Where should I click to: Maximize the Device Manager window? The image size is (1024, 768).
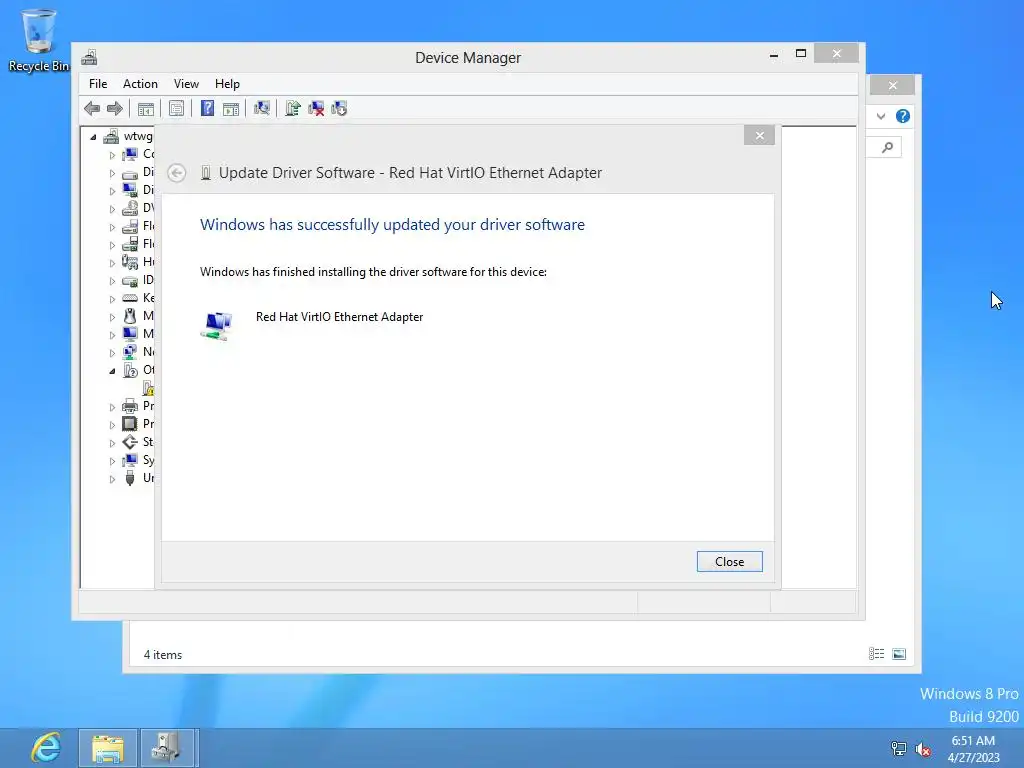coord(801,54)
